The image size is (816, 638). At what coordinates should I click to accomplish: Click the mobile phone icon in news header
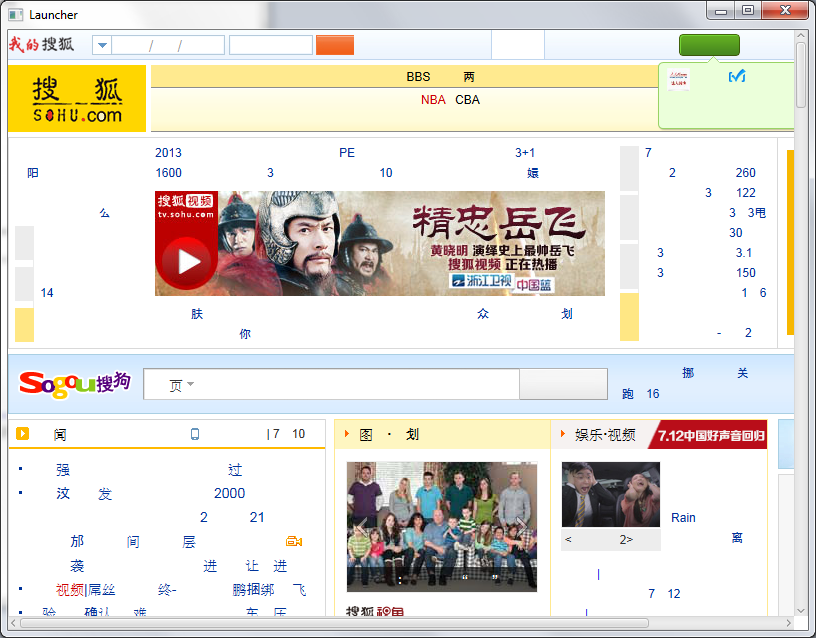tap(195, 434)
